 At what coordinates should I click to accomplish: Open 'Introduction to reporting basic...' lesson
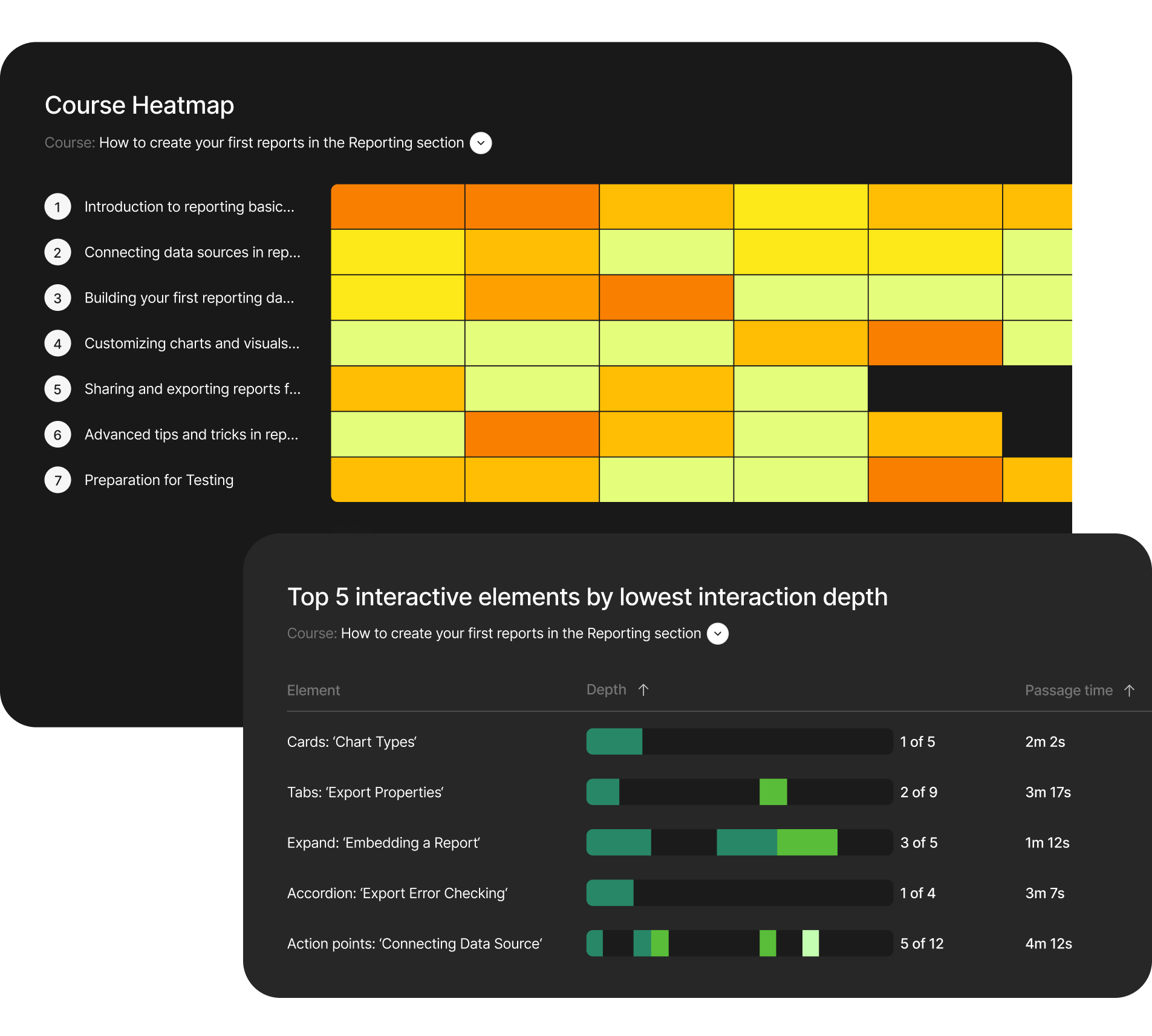[189, 207]
